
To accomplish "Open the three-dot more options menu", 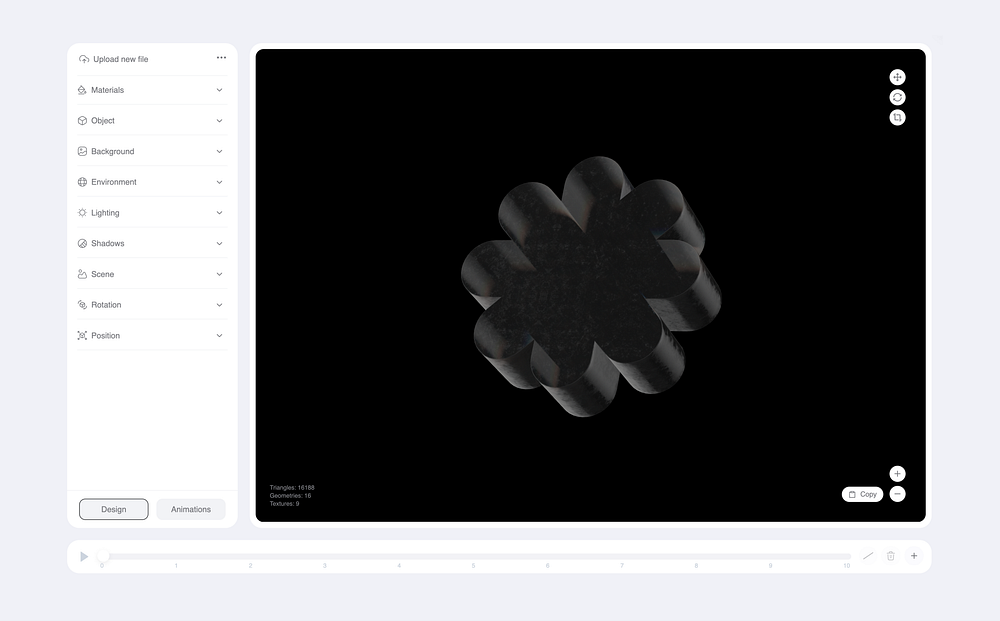I will (221, 57).
